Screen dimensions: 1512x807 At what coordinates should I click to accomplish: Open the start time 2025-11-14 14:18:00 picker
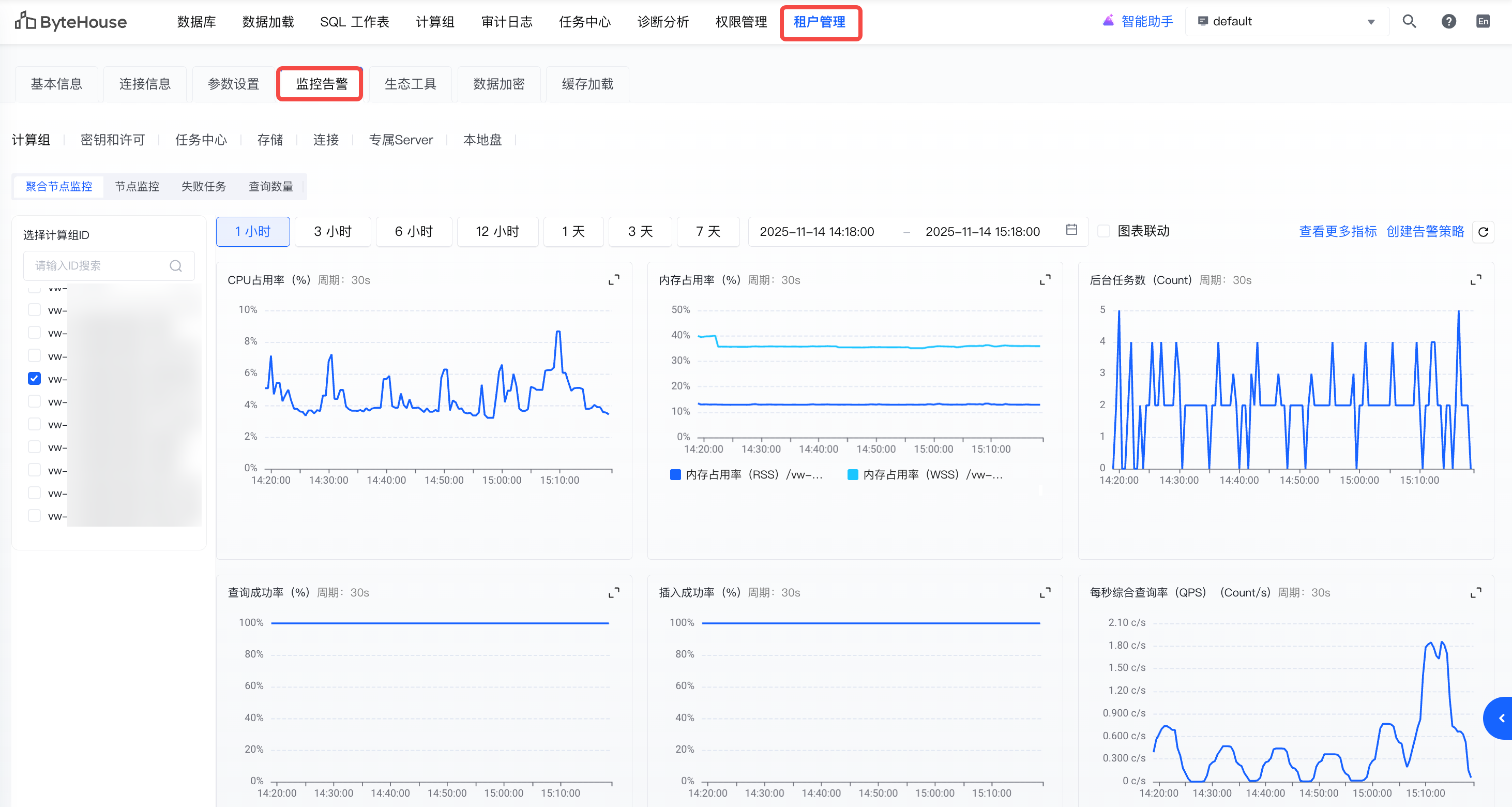point(817,232)
